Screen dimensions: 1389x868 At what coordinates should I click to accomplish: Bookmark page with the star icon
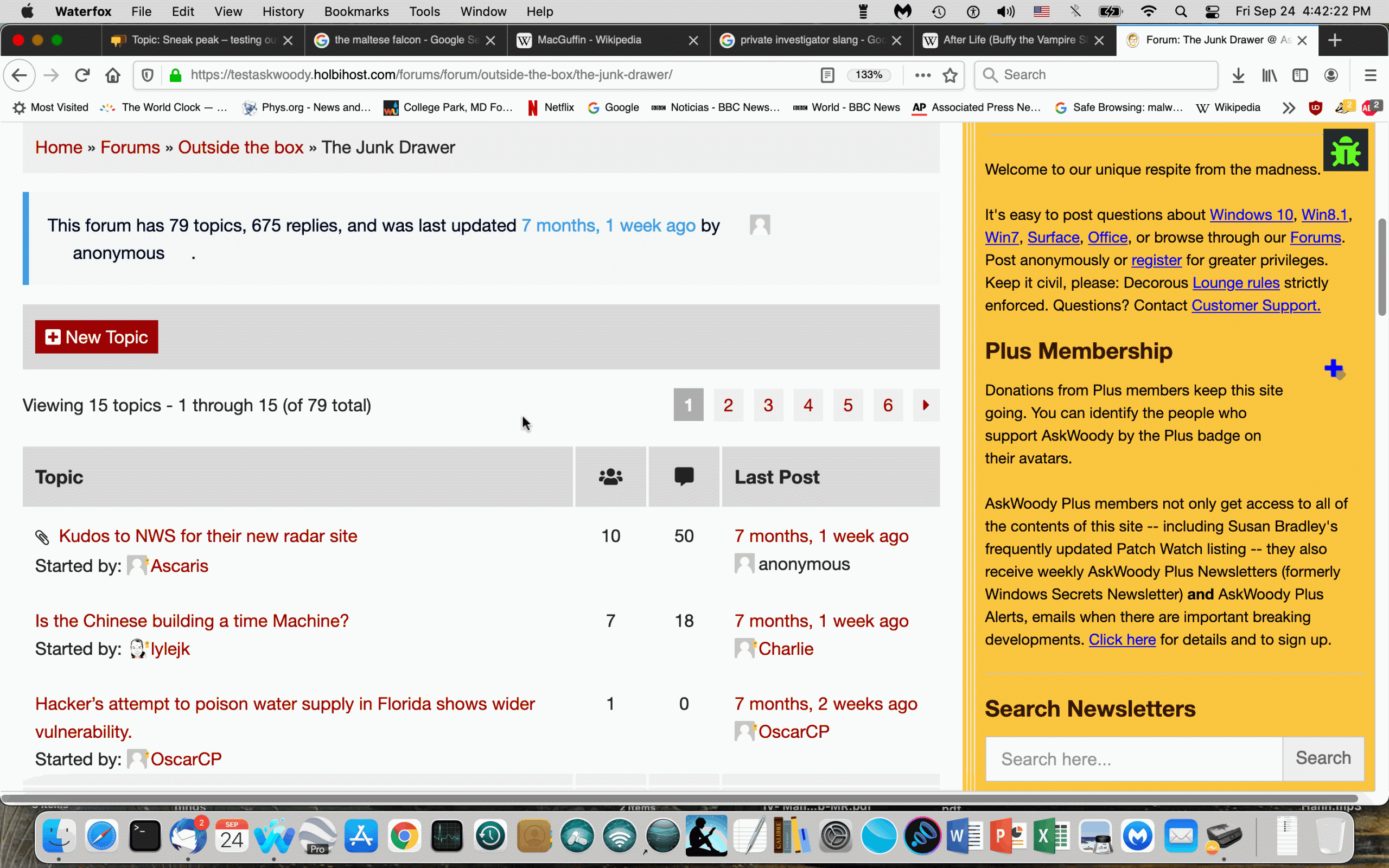coord(950,75)
